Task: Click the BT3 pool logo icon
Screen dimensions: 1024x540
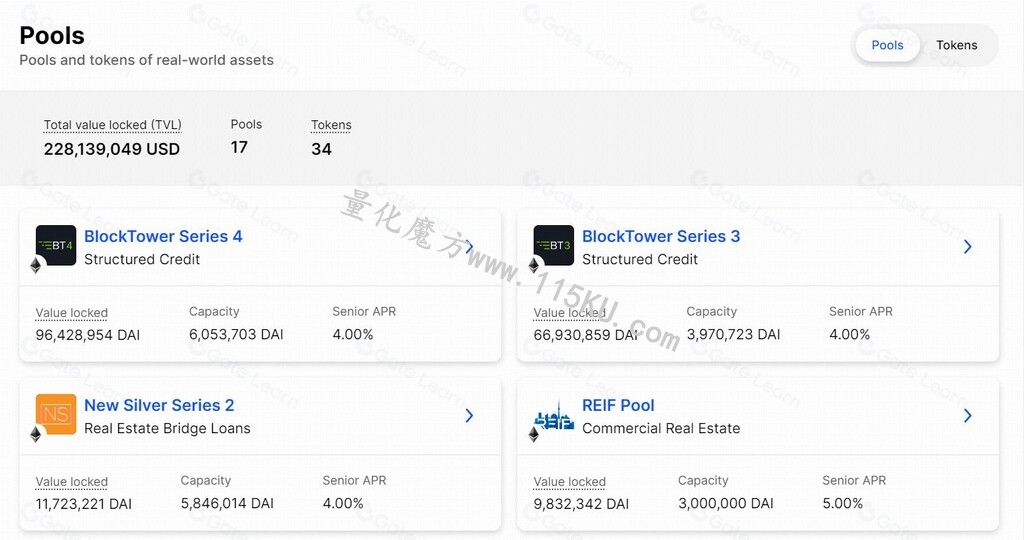Action: 554,245
